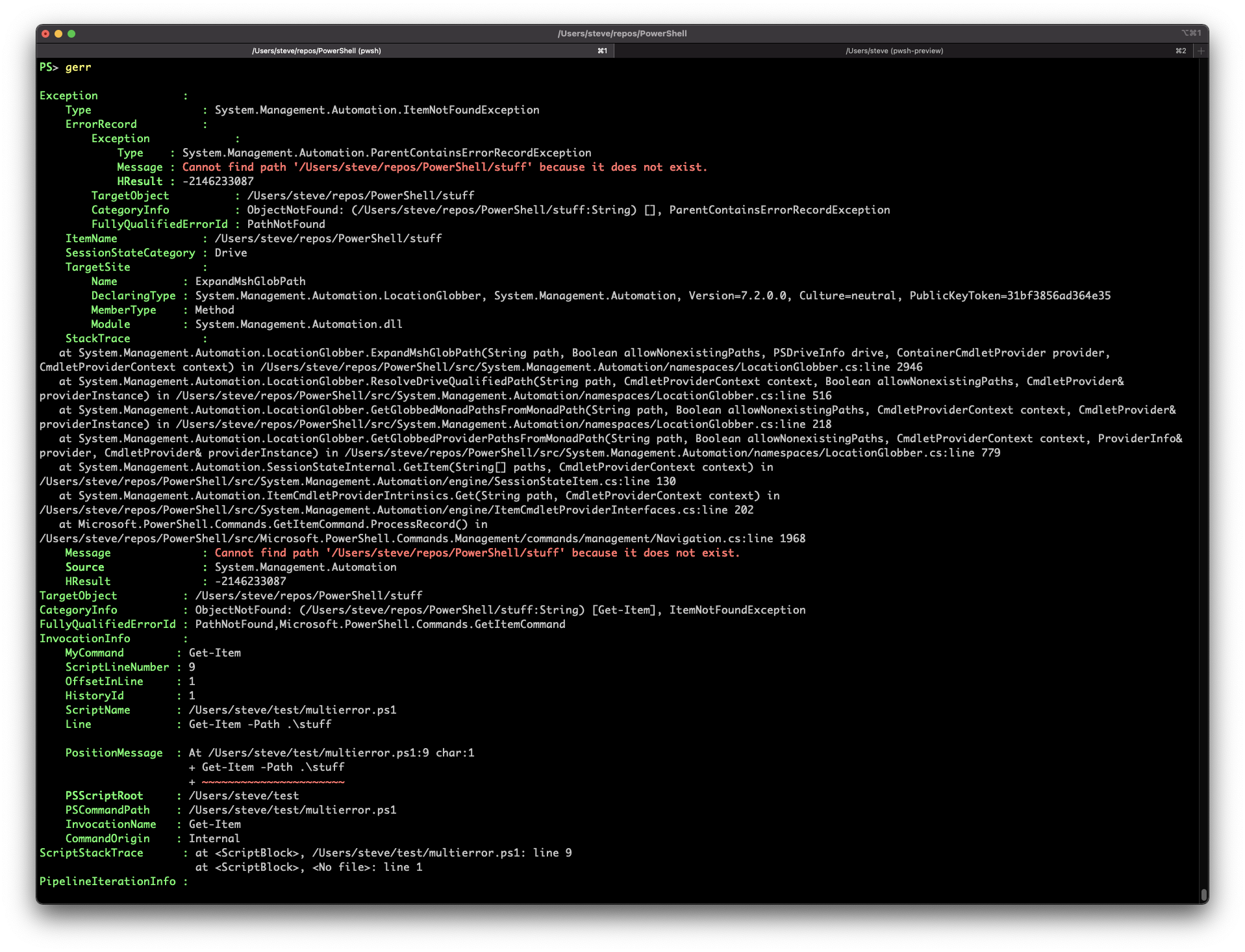Click the 'SessionStateCategory' value Drive
Screen dimensions: 1245x952
231,253
